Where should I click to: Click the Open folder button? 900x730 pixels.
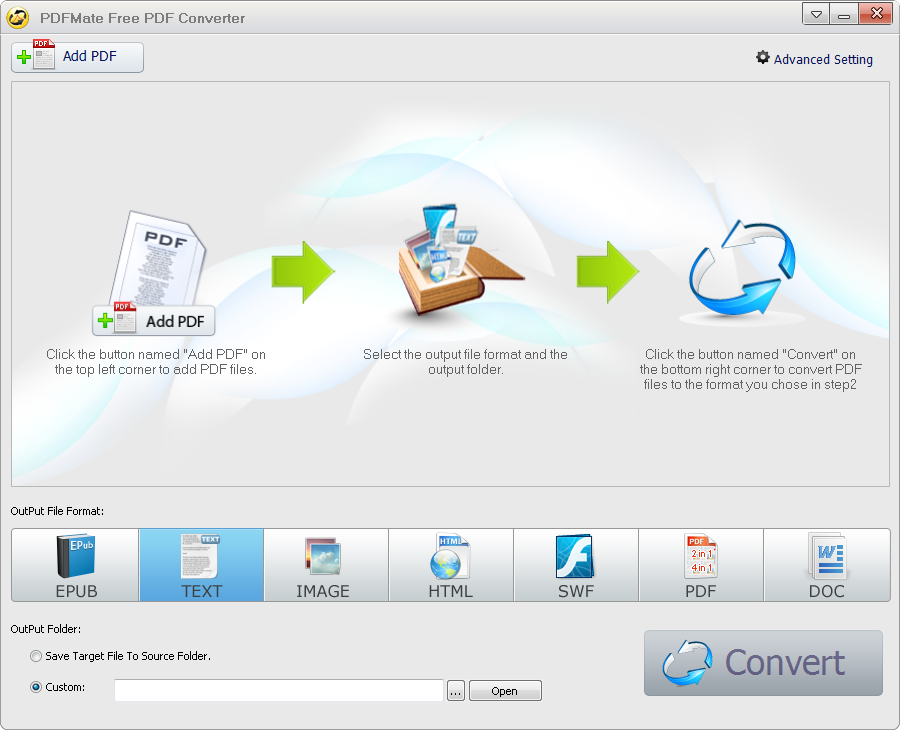505,691
